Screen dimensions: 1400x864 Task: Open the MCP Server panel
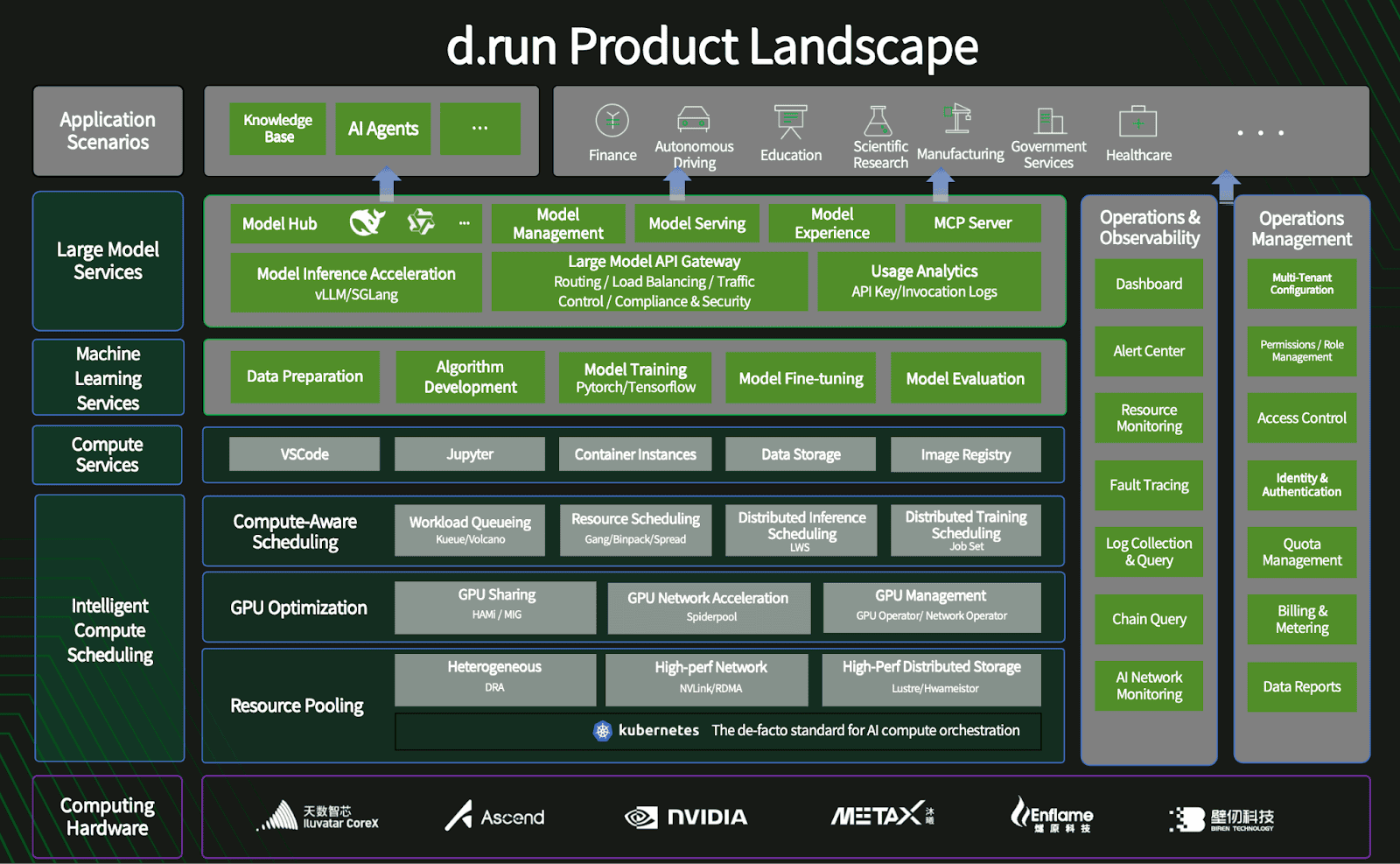pos(972,222)
